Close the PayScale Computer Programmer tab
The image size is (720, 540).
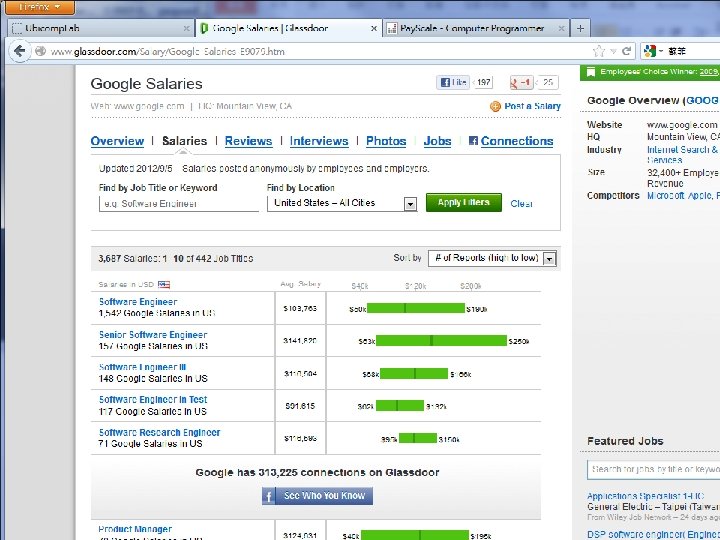561,28
